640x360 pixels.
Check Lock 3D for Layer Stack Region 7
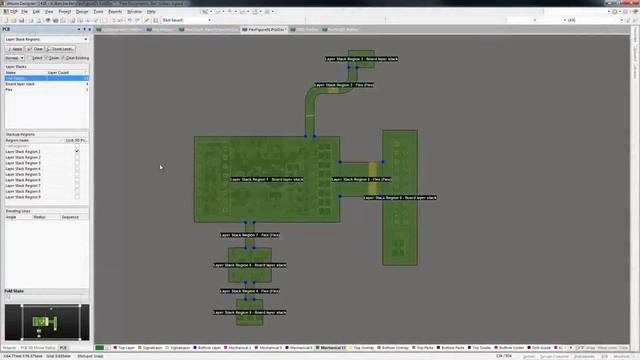click(77, 186)
